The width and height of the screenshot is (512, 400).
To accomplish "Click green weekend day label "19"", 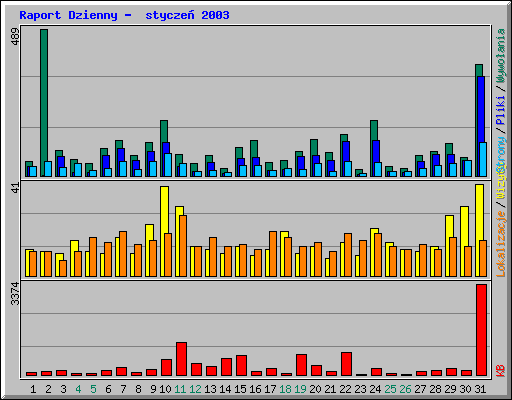I will [x=300, y=389].
